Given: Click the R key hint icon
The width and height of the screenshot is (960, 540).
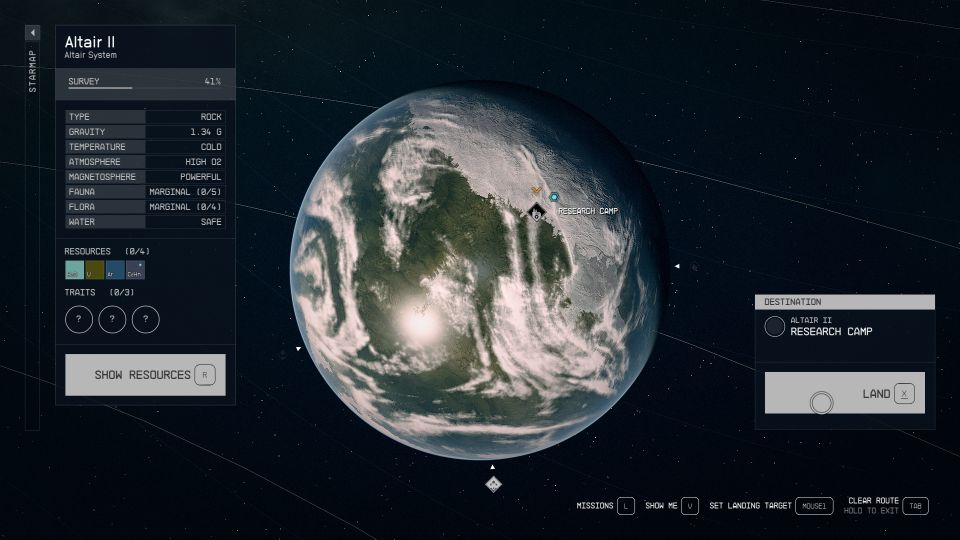Looking at the screenshot, I should [x=205, y=375].
